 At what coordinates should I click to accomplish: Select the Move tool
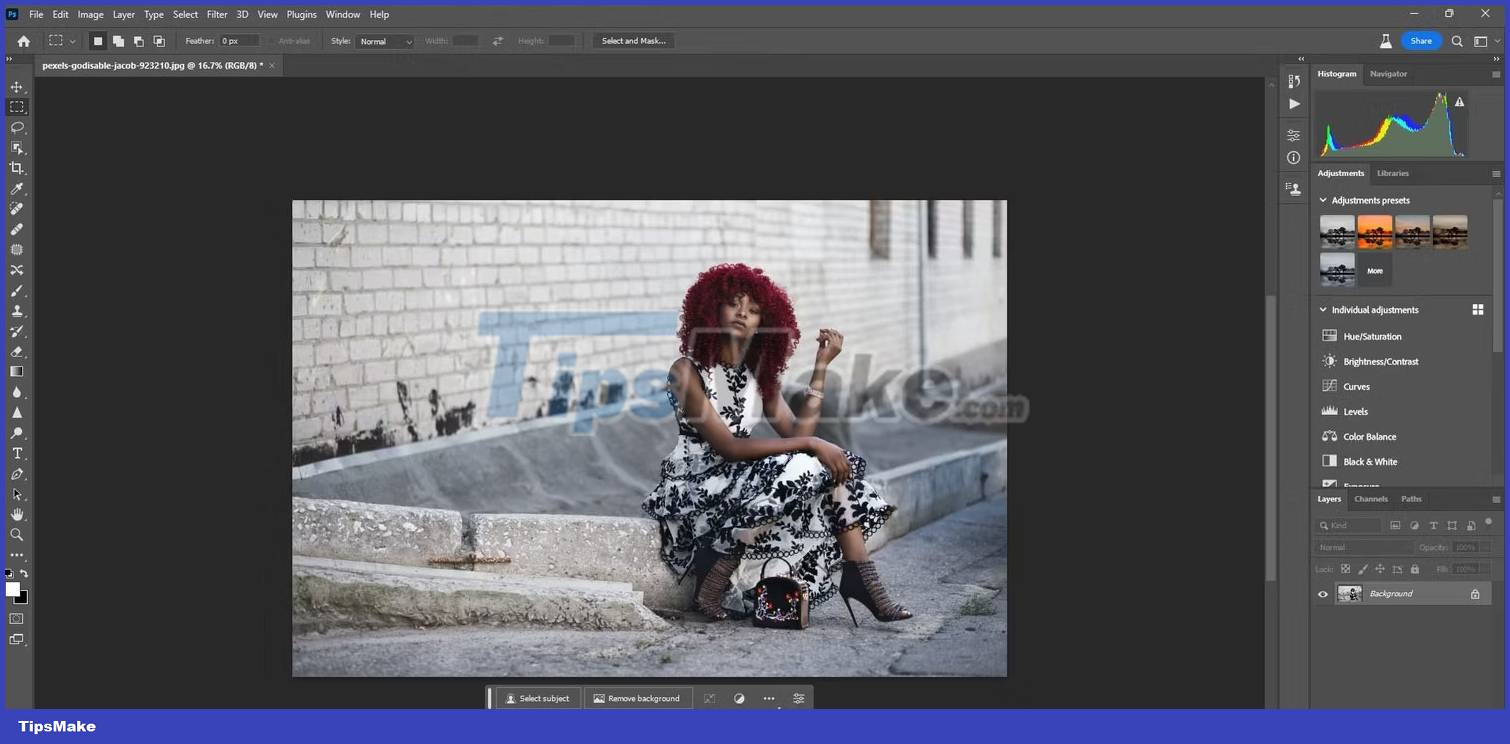tap(16, 86)
